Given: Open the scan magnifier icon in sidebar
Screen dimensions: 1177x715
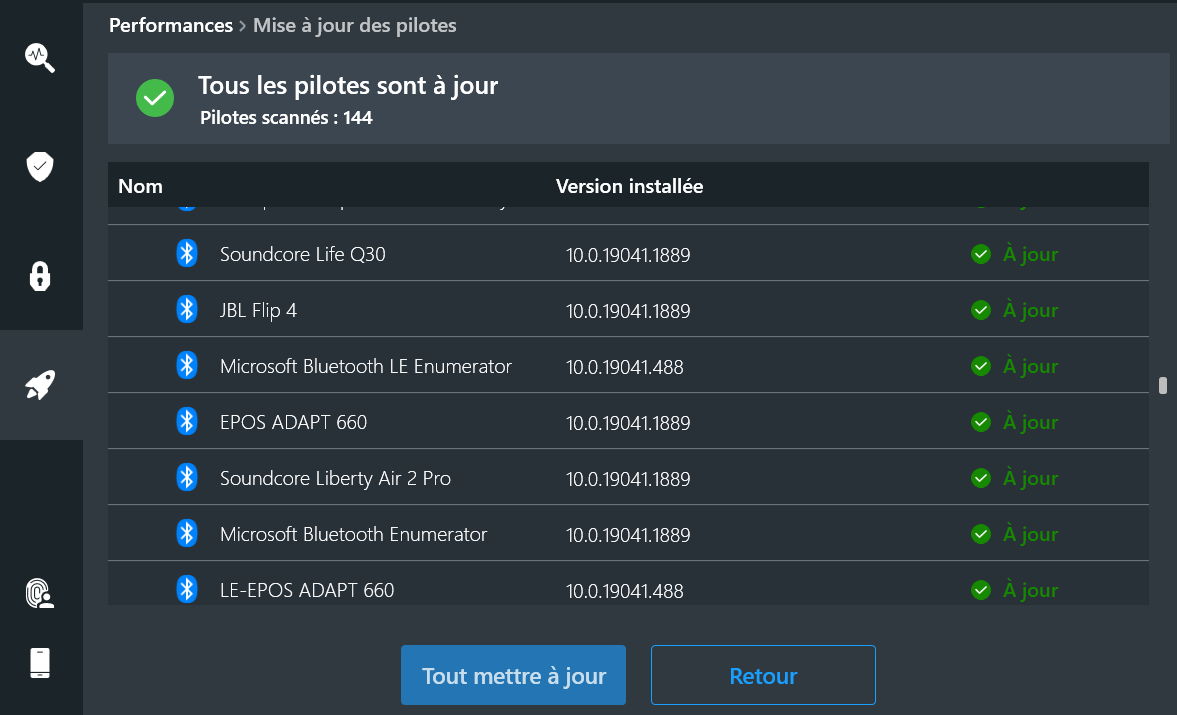Looking at the screenshot, I should (40, 57).
